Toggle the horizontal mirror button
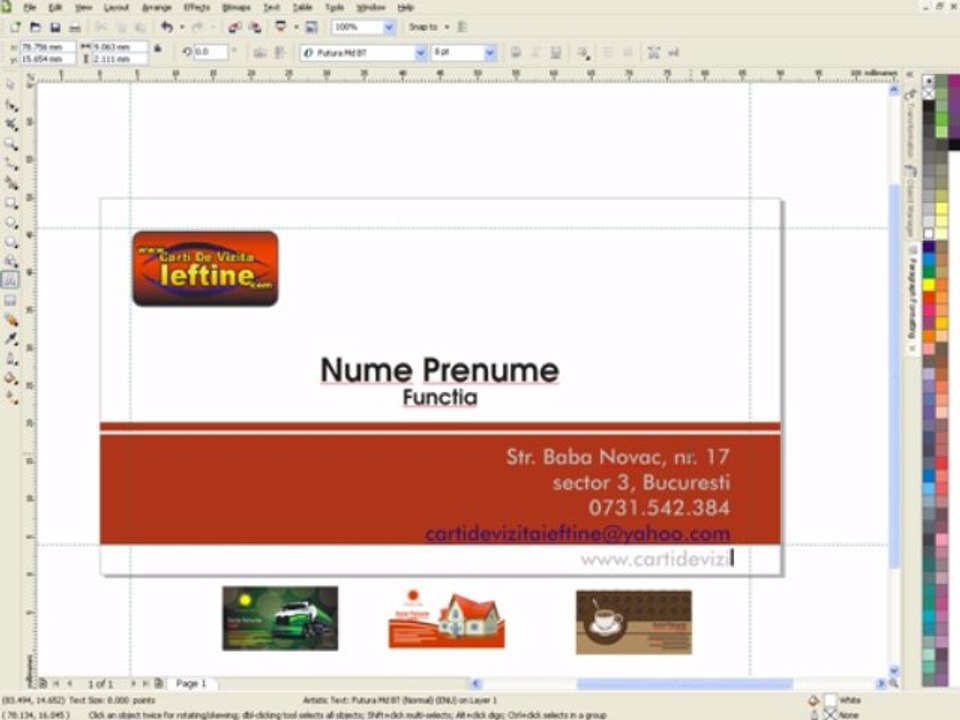 pyautogui.click(x=260, y=53)
